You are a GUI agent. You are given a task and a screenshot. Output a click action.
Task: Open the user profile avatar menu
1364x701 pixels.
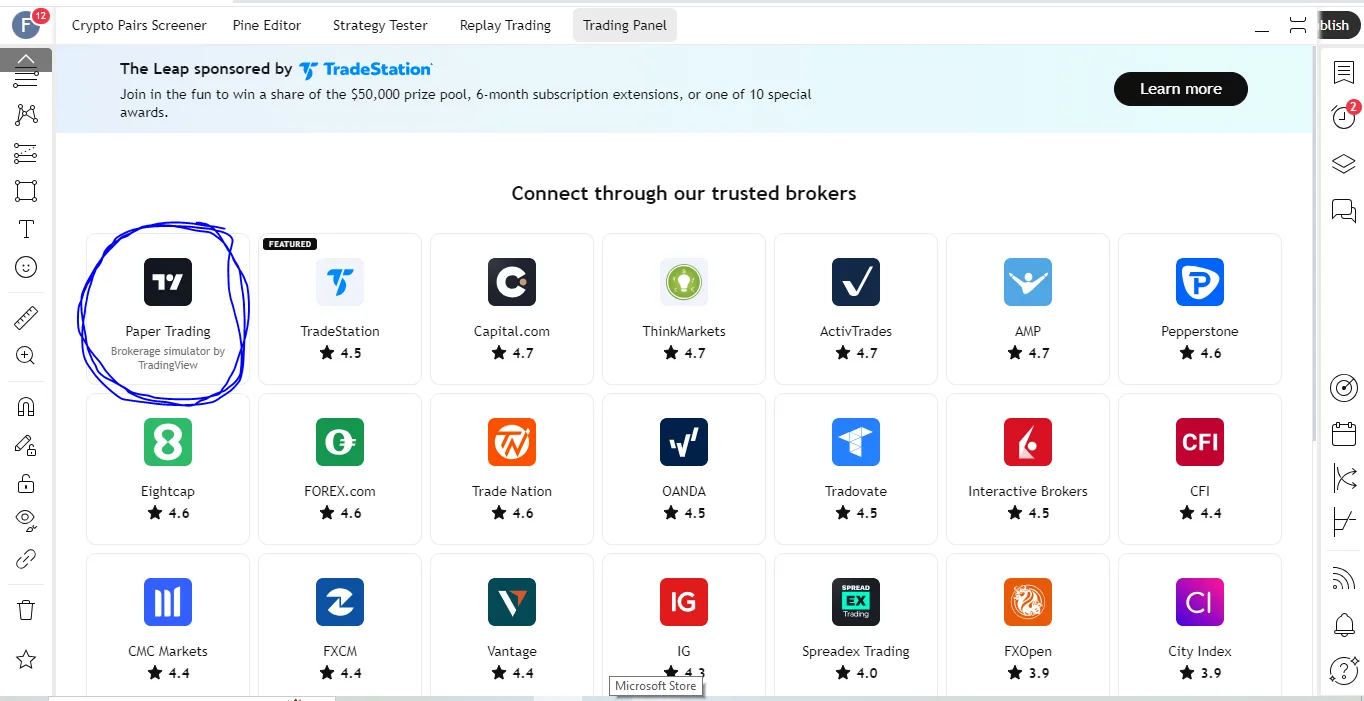tap(24, 25)
